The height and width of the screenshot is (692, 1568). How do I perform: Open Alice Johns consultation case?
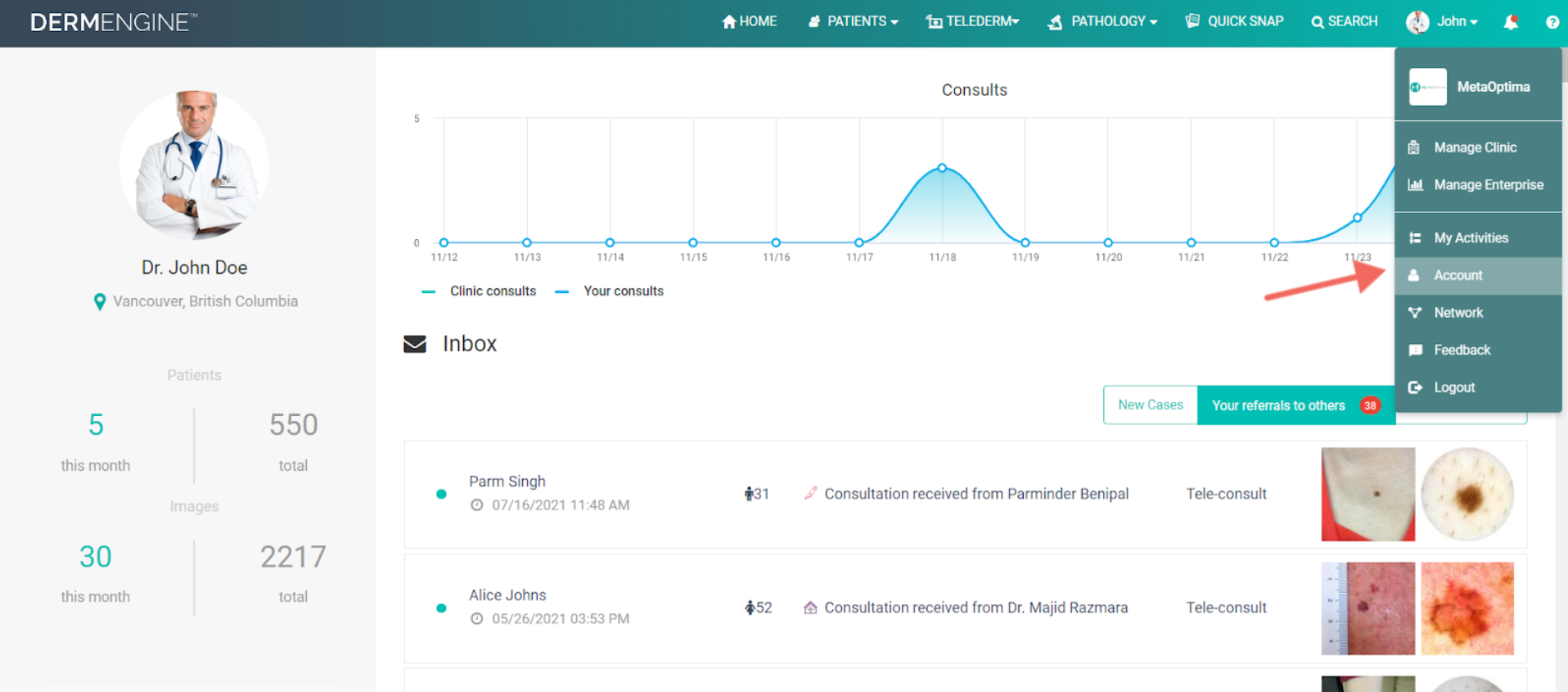(966, 608)
